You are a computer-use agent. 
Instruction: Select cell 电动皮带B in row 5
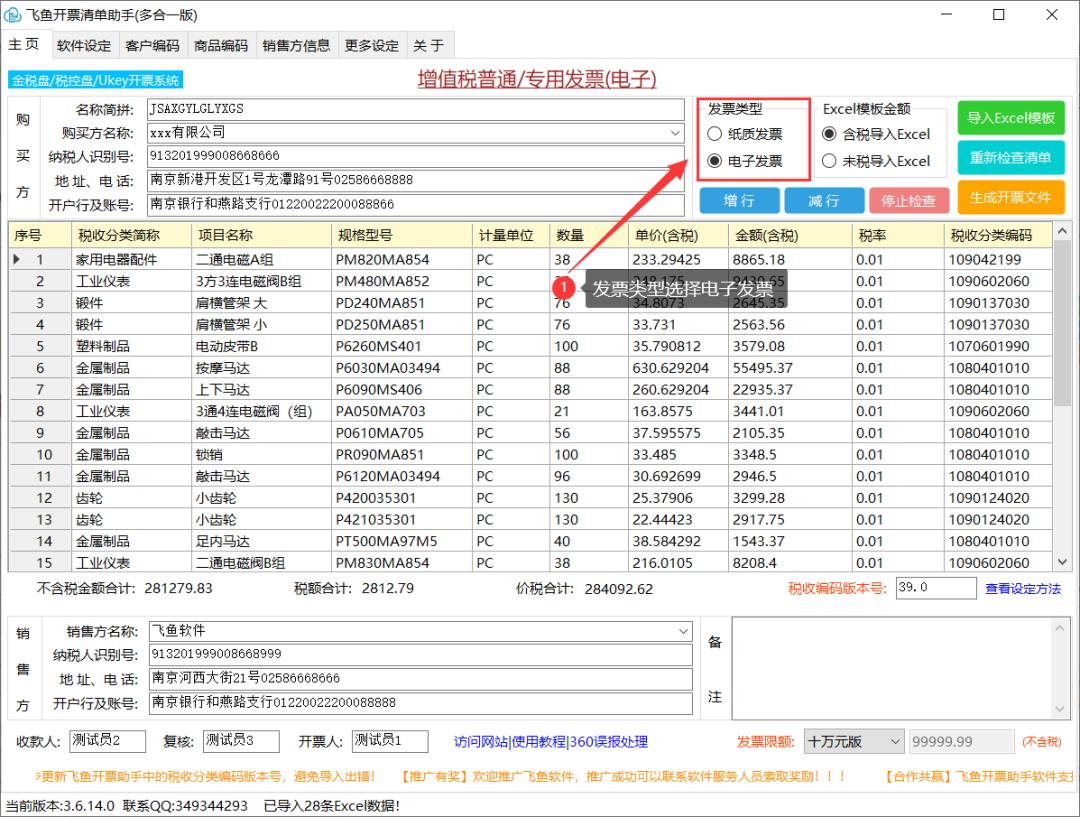click(261, 347)
